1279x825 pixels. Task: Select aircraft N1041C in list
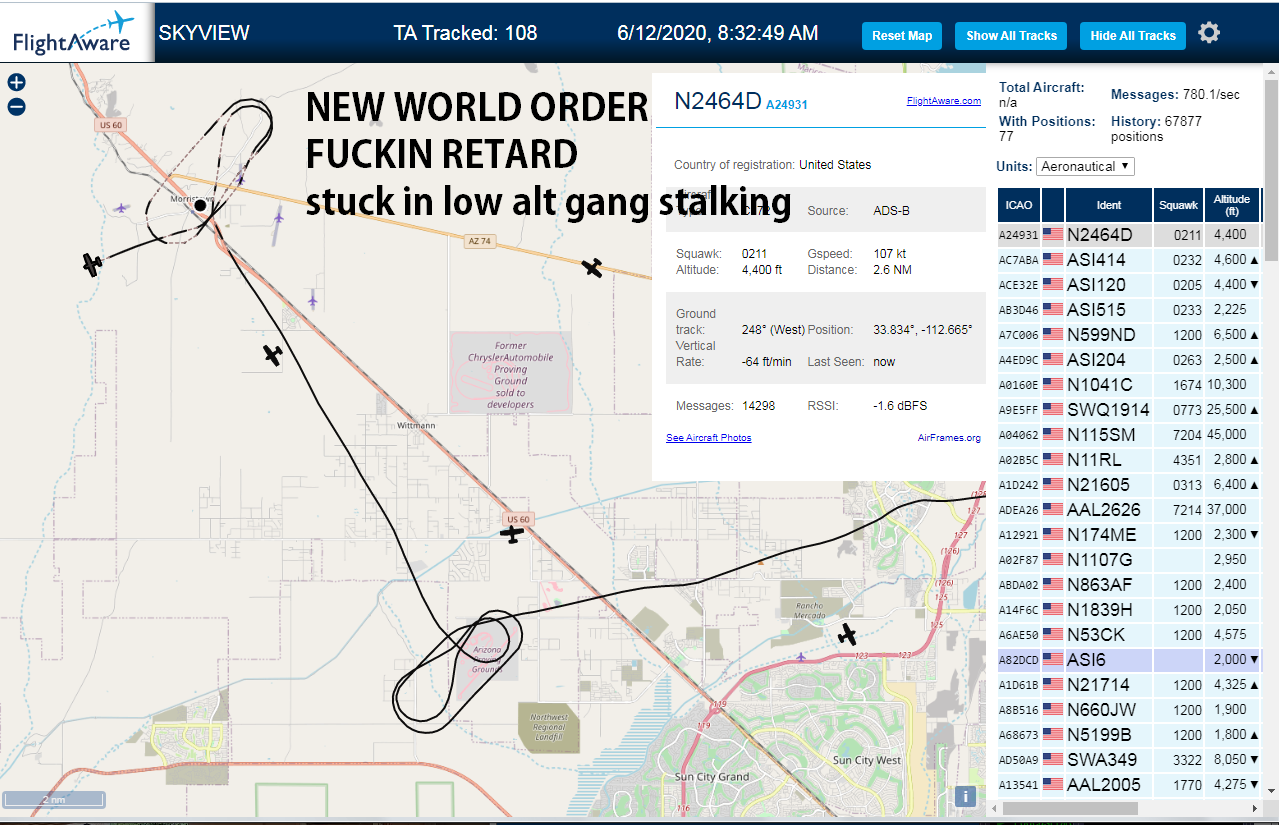(1129, 385)
